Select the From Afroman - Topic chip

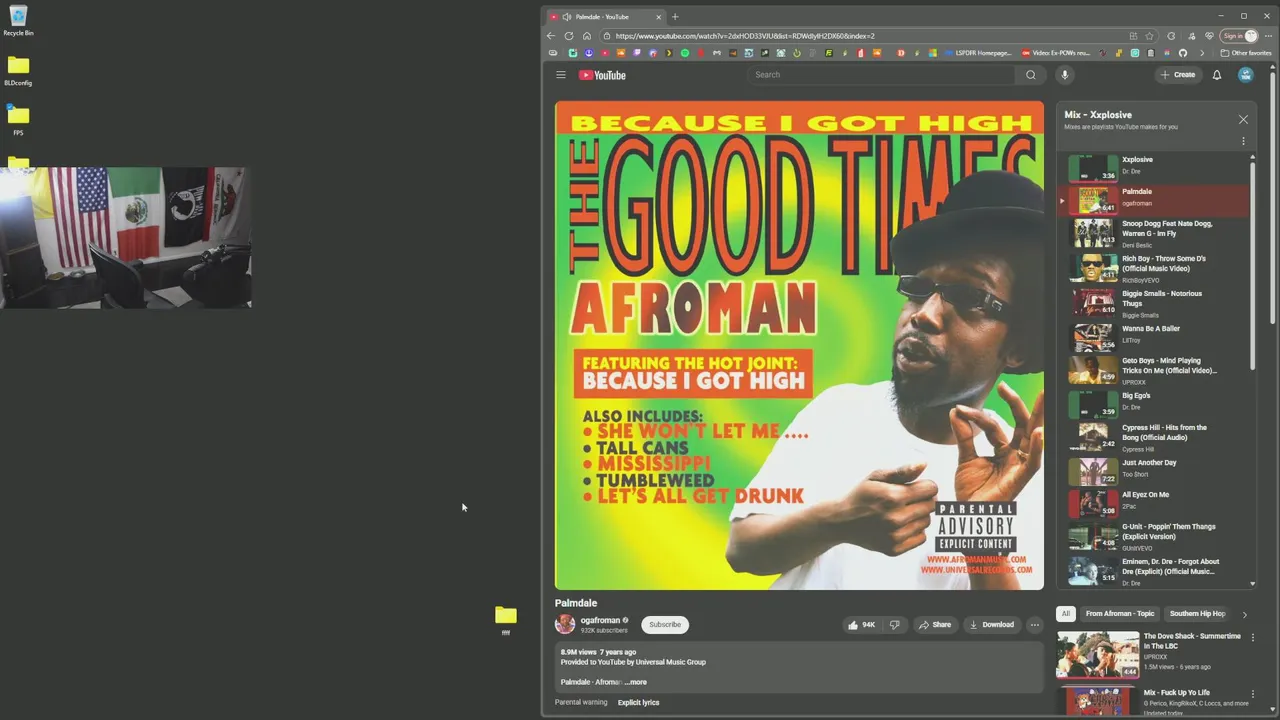click(1120, 614)
